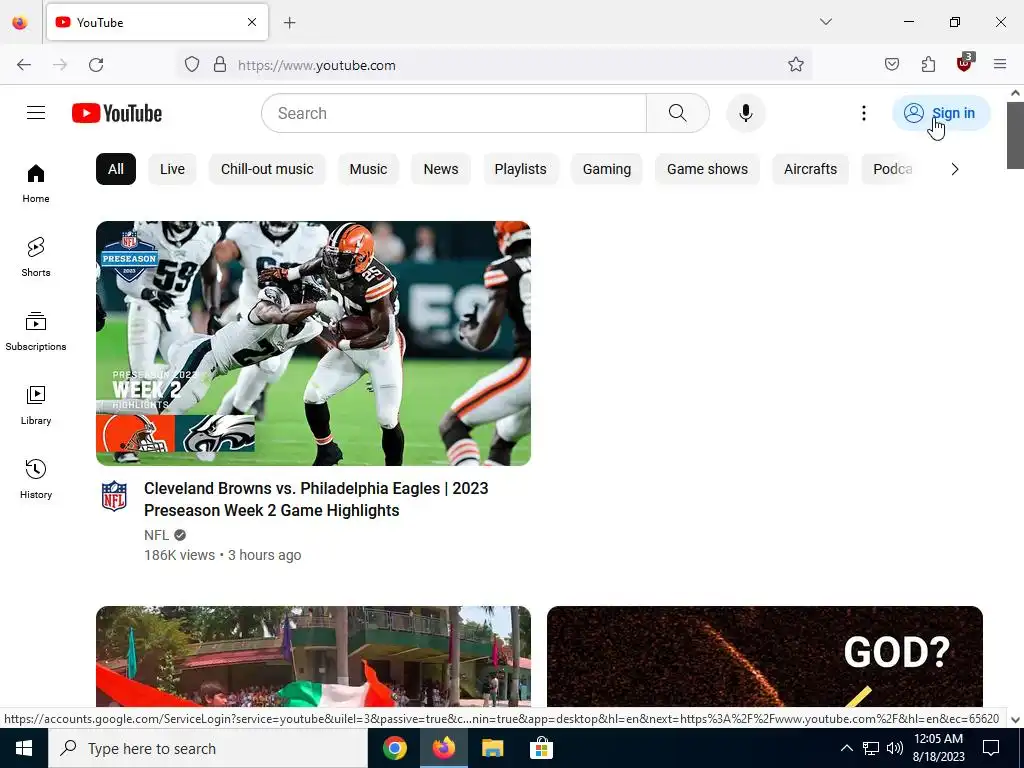Open Firefox application menu

[1000, 65]
